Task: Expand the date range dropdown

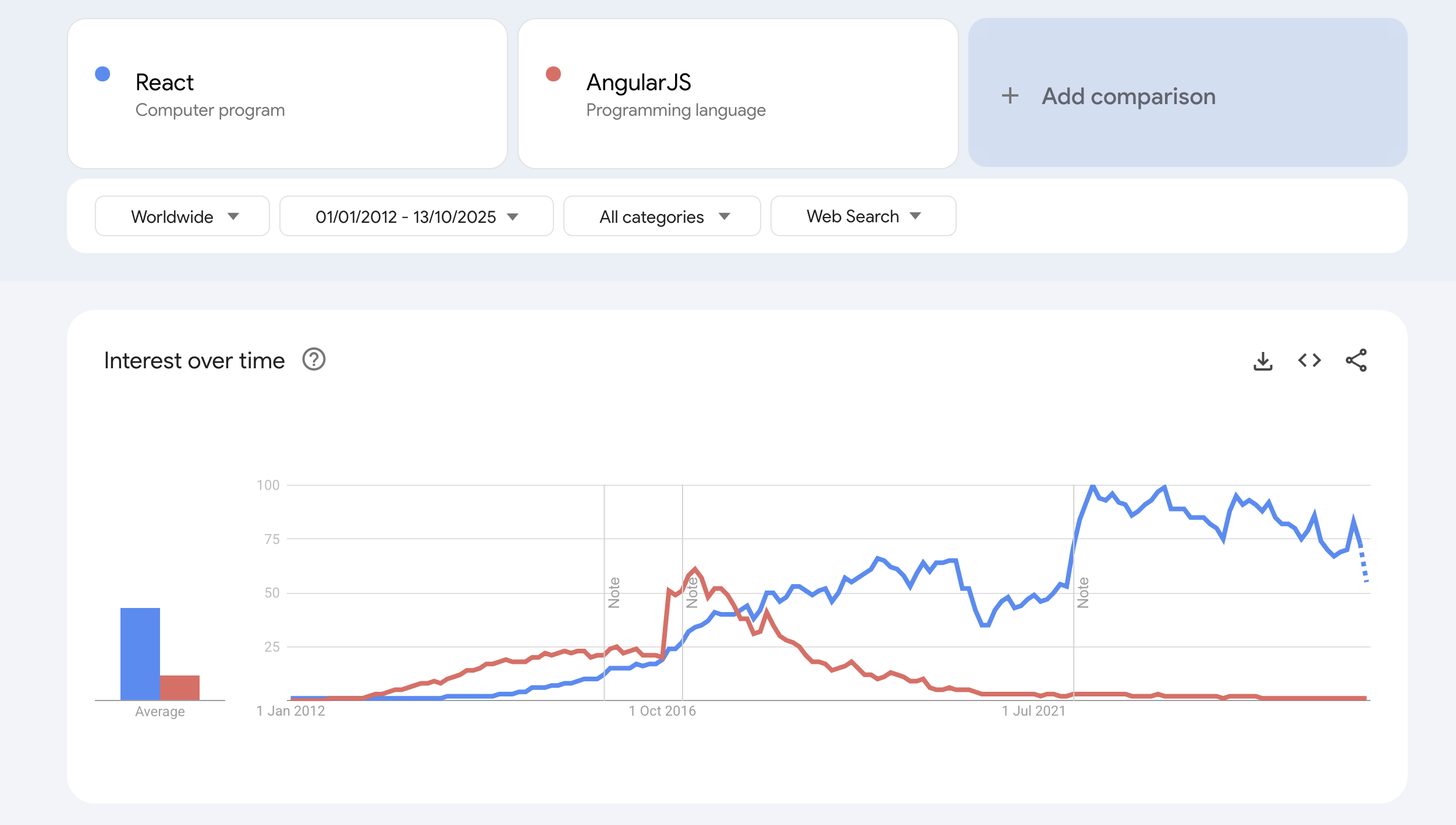Action: [x=416, y=216]
